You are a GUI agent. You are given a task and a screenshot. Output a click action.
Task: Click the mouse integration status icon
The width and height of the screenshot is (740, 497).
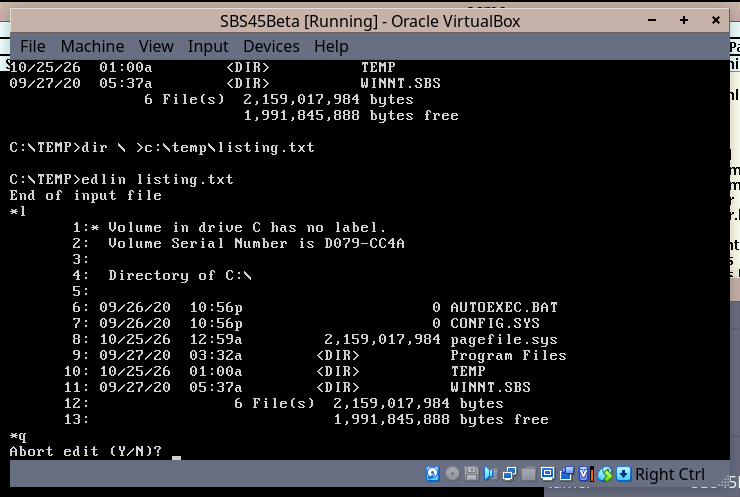[605, 473]
